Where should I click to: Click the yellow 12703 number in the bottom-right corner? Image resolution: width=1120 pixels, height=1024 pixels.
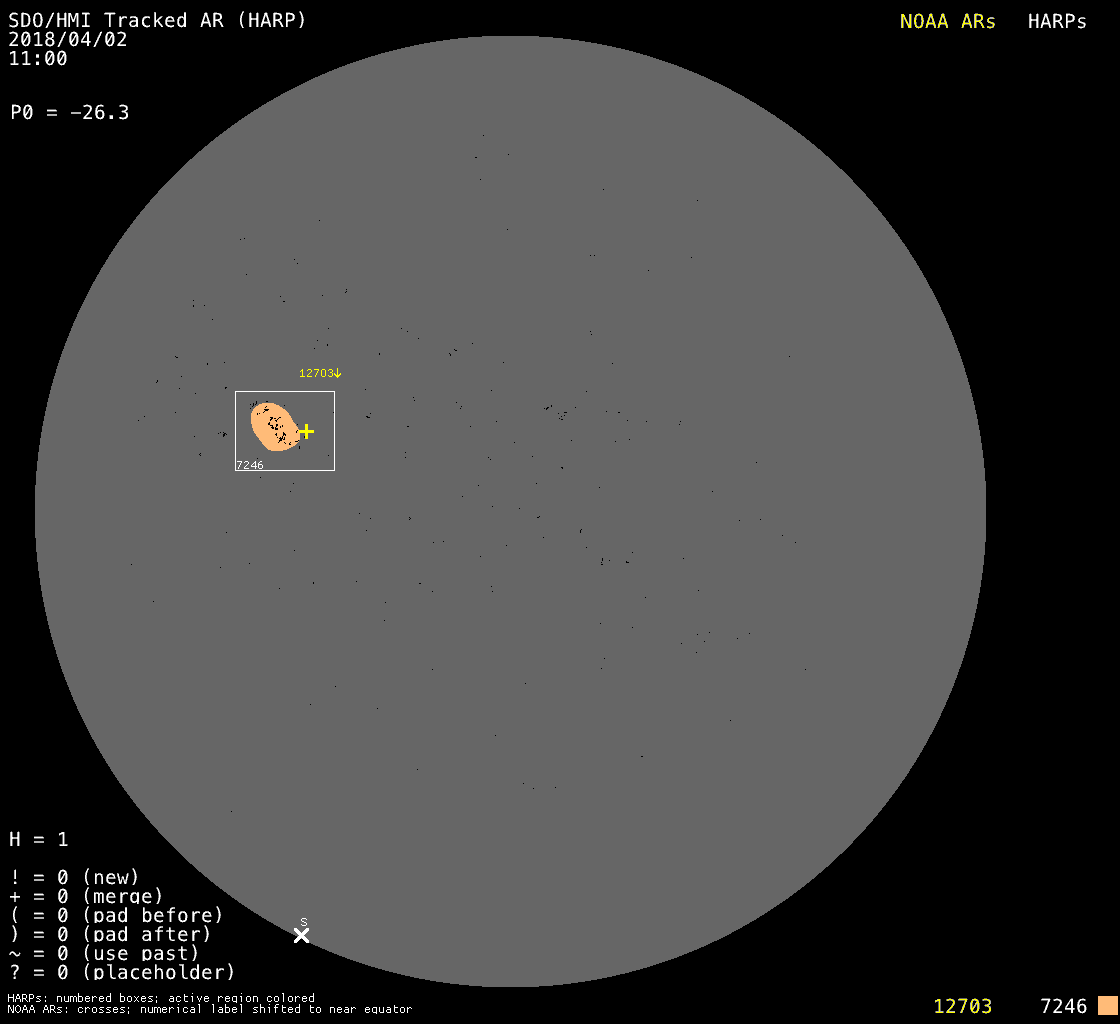(962, 1006)
